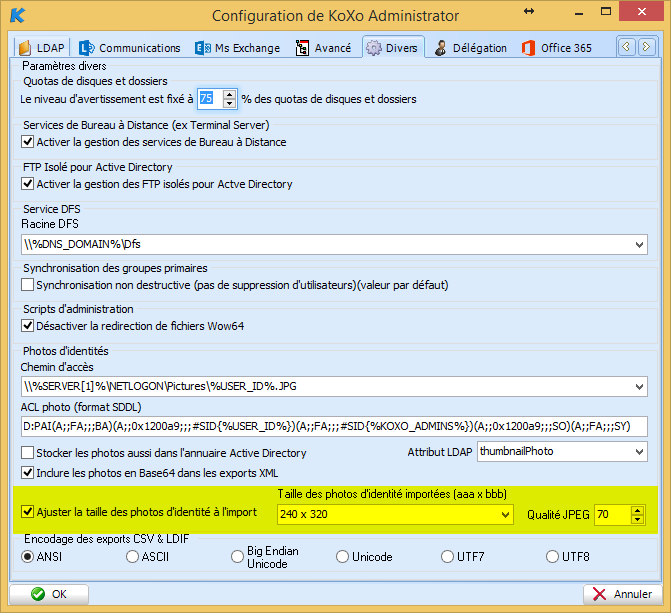Select UTF7 encoding radio button
Viewport: 671px width, 613px height.
447,556
